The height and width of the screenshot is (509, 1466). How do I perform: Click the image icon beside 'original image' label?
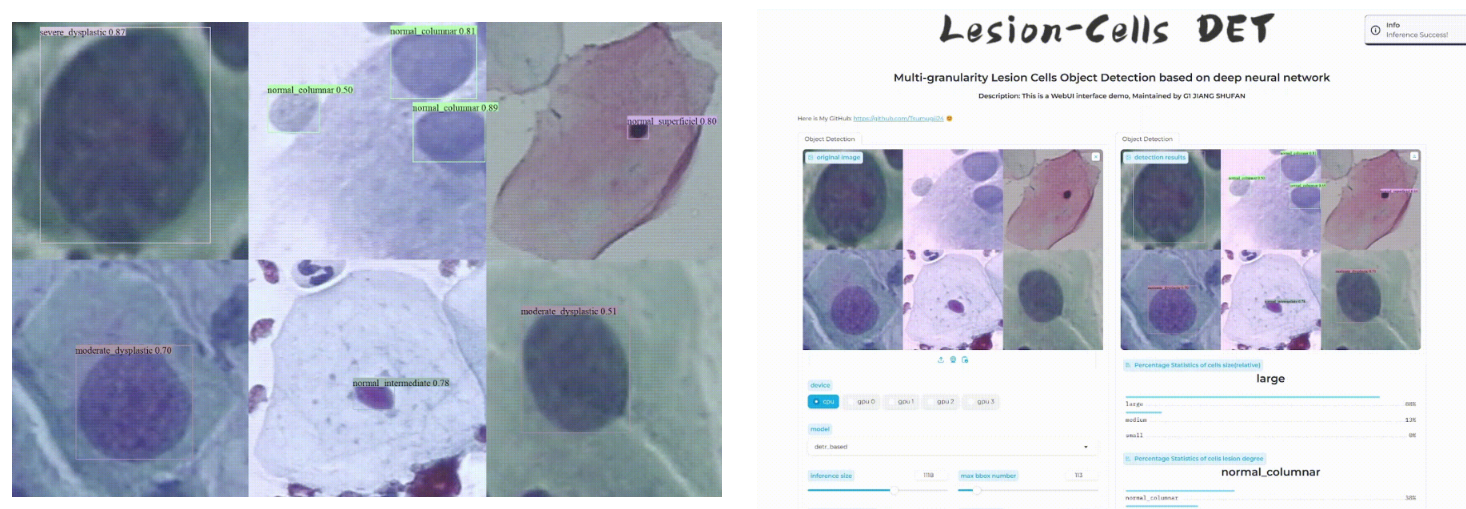811,157
